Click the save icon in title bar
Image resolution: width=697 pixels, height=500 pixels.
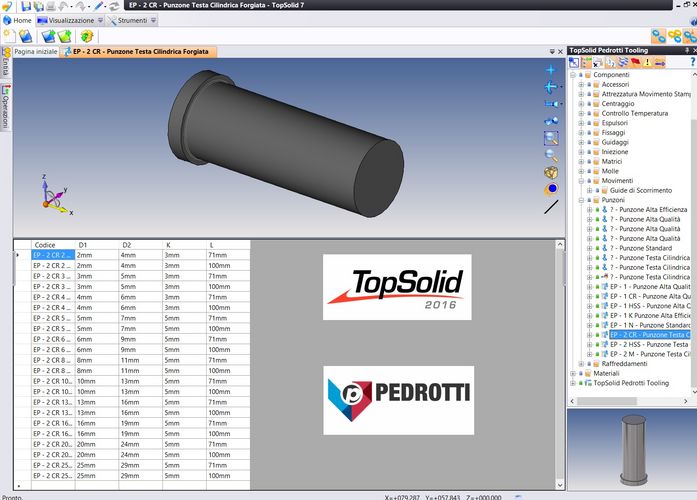click(25, 6)
